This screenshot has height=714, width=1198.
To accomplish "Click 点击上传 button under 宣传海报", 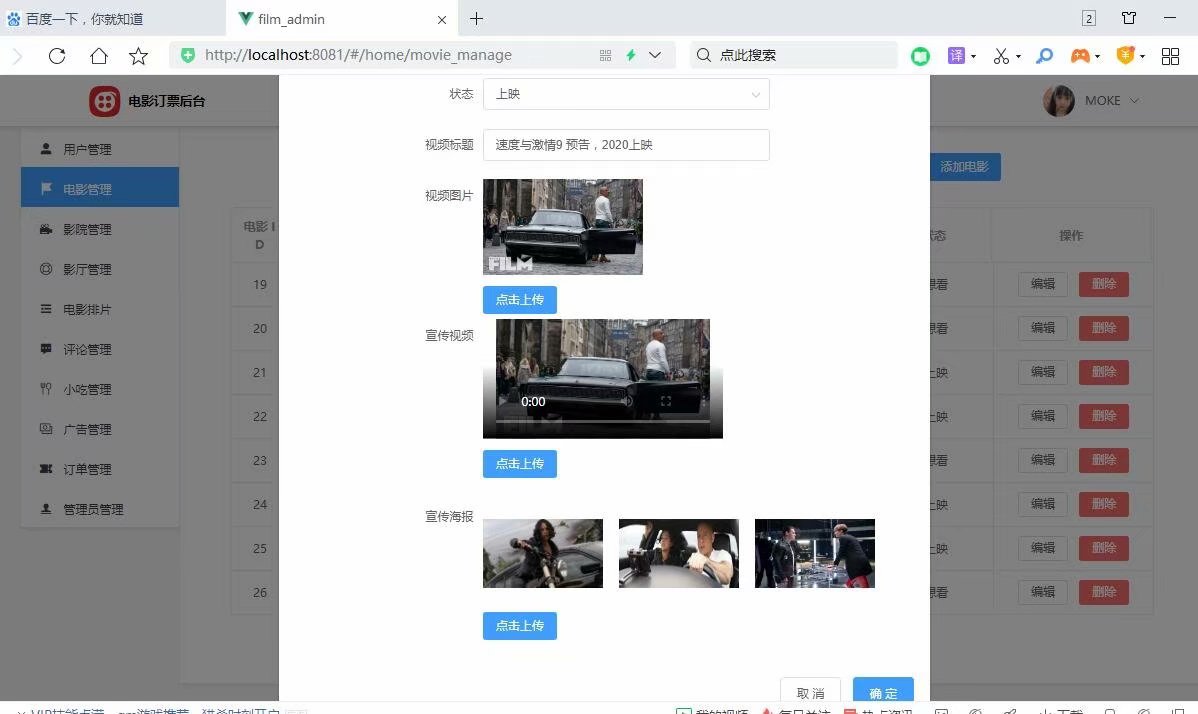I will pyautogui.click(x=520, y=625).
